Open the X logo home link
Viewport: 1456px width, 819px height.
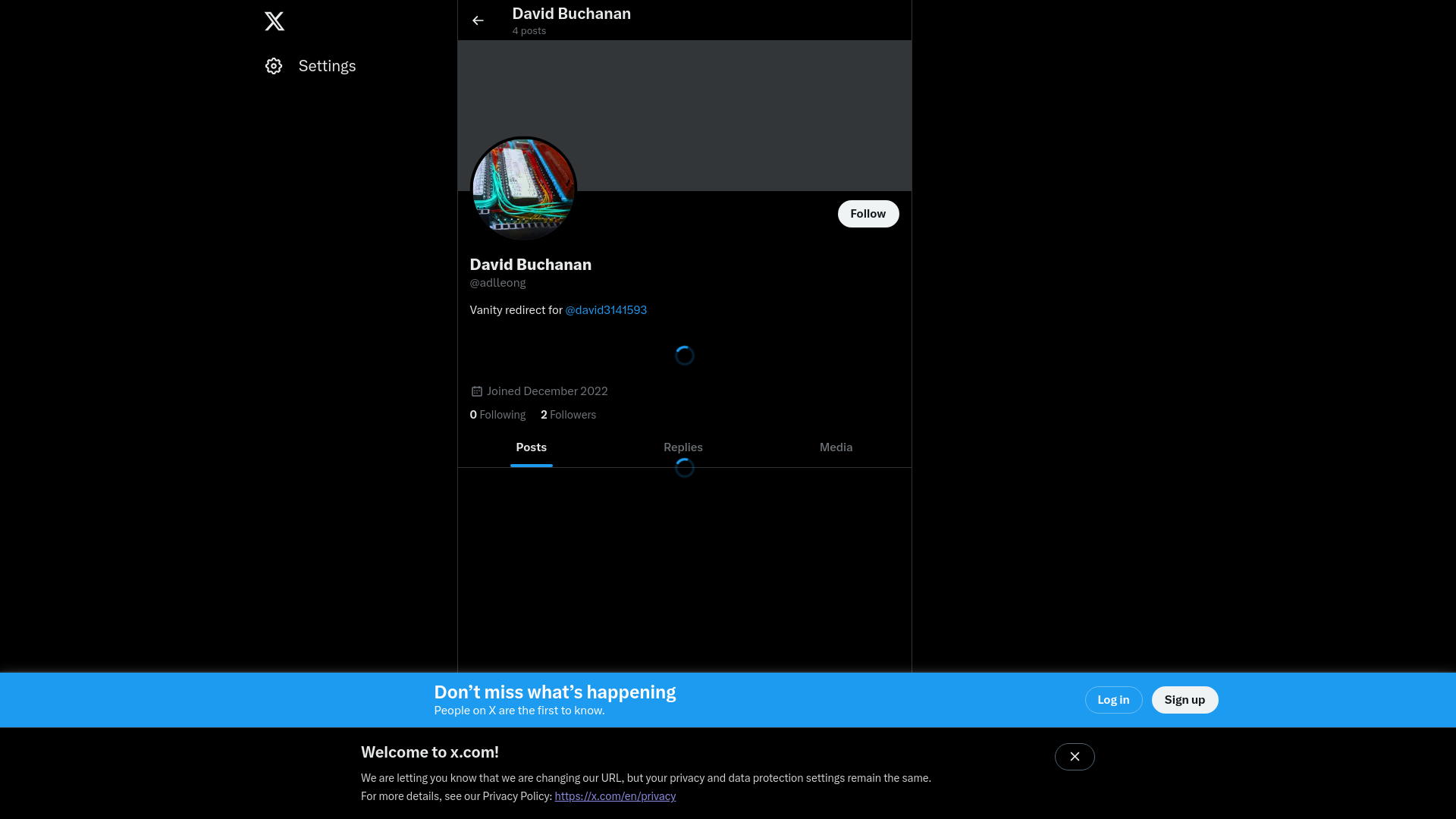click(275, 20)
